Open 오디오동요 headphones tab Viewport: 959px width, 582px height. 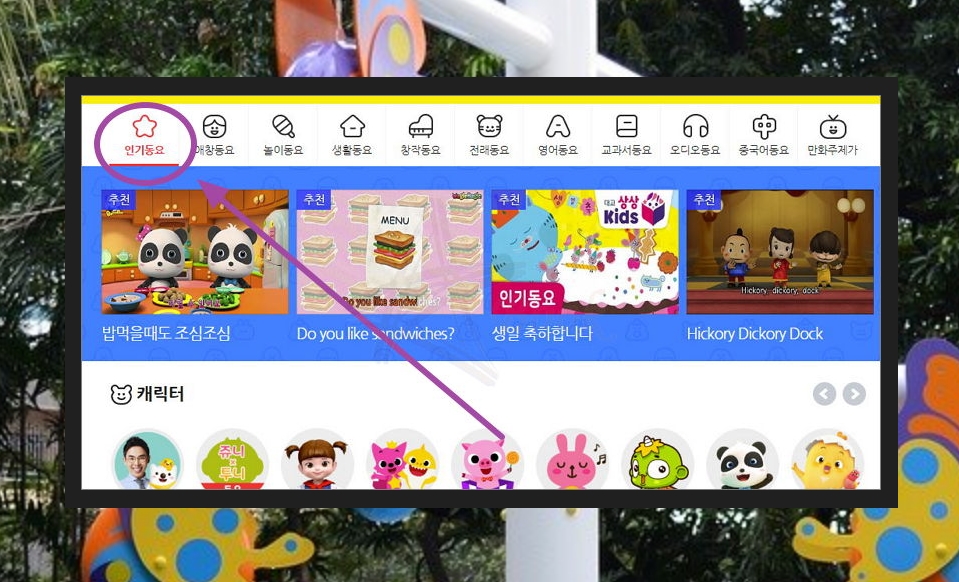click(695, 136)
